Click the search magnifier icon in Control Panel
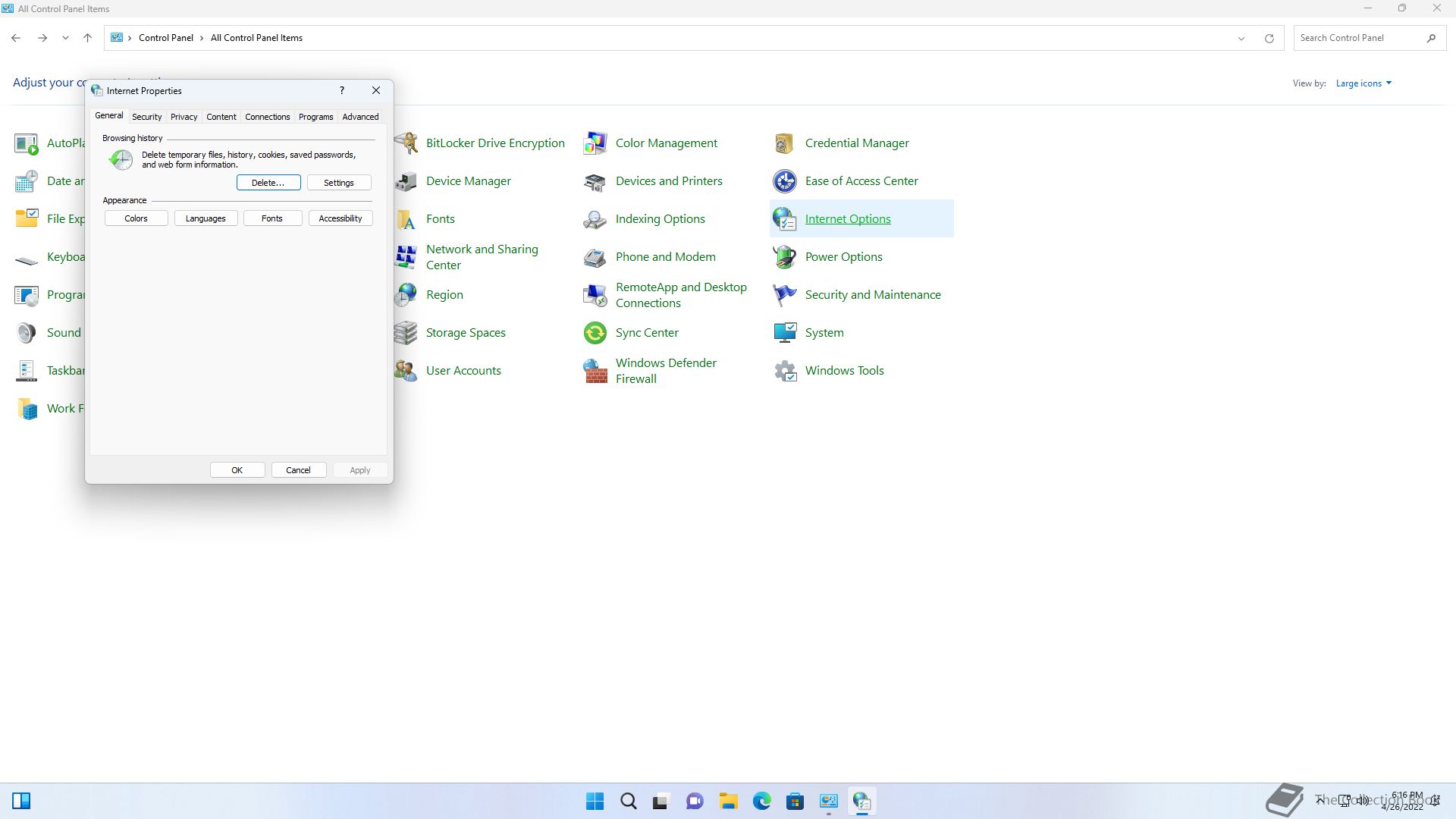The image size is (1456, 819). coord(1431,38)
